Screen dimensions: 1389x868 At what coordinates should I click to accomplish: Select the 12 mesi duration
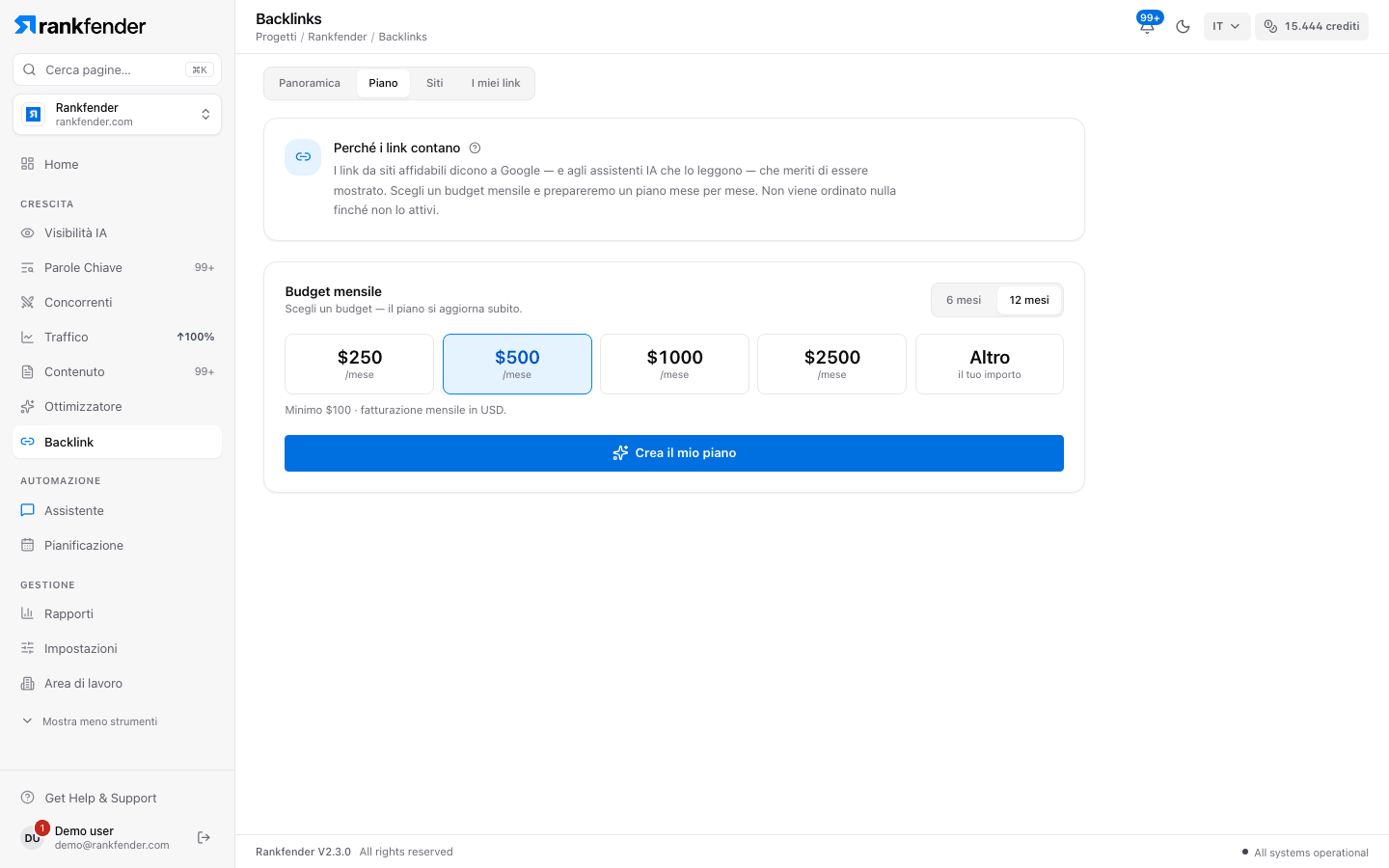(x=1029, y=300)
